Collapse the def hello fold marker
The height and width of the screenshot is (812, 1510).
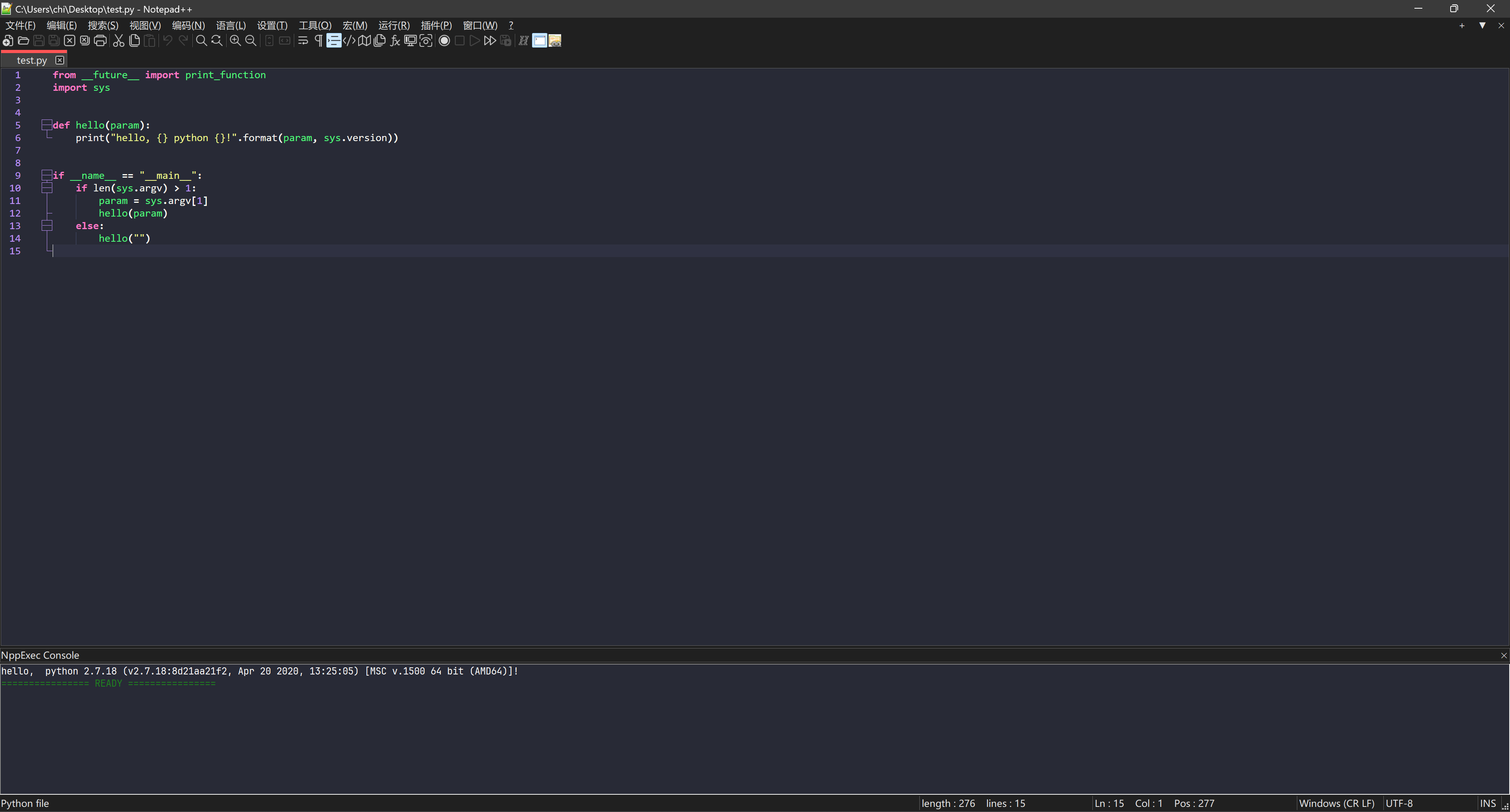click(47, 125)
